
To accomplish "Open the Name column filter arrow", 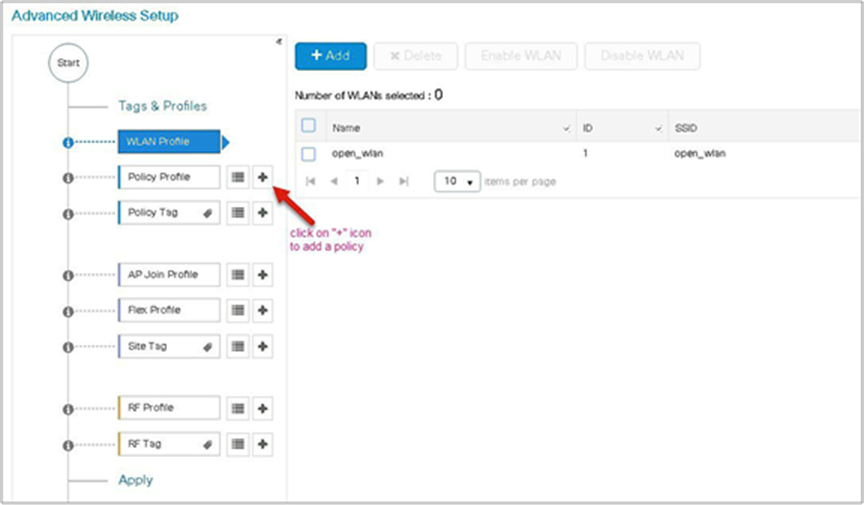I will tap(566, 129).
